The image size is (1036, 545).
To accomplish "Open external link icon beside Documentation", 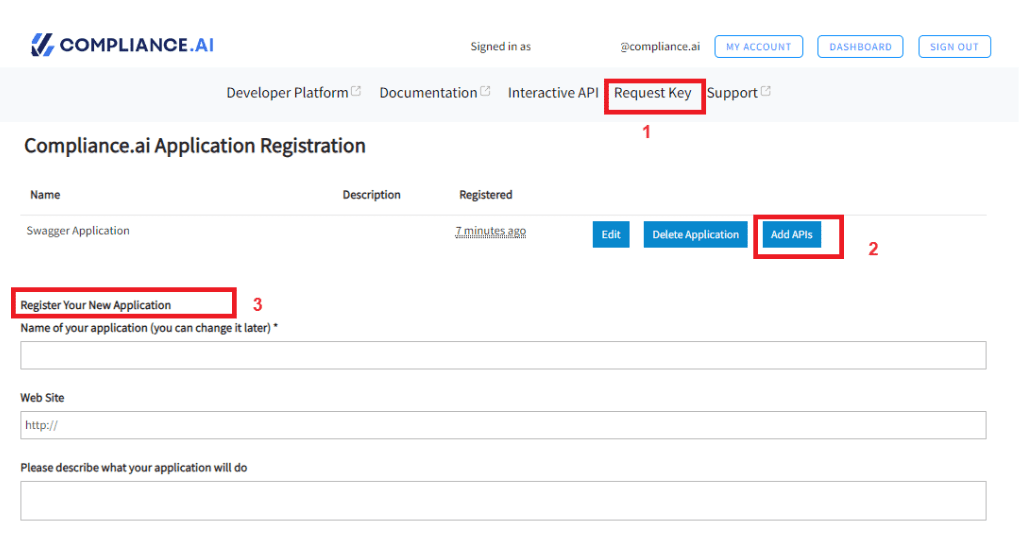I will [485, 91].
